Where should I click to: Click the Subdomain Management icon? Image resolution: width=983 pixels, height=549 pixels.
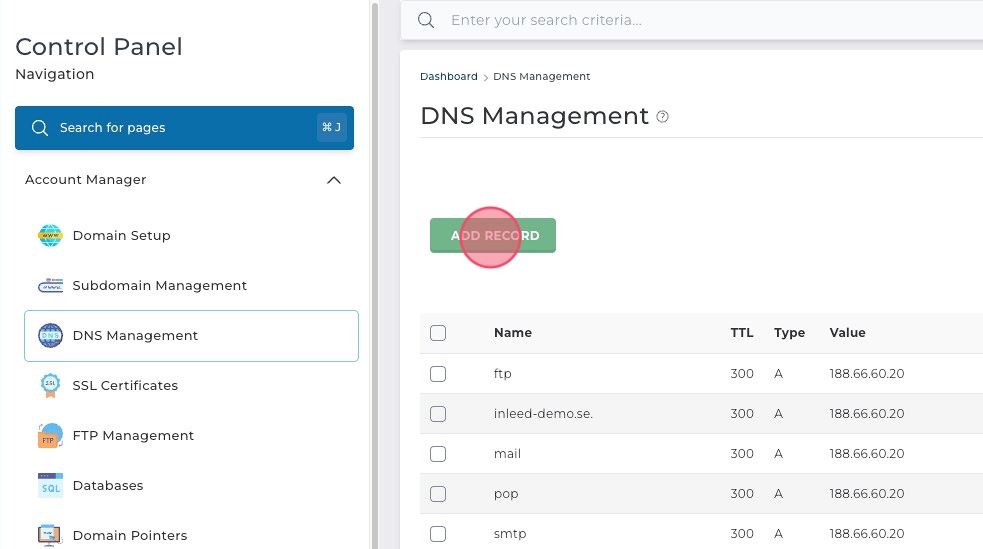pyautogui.click(x=50, y=286)
